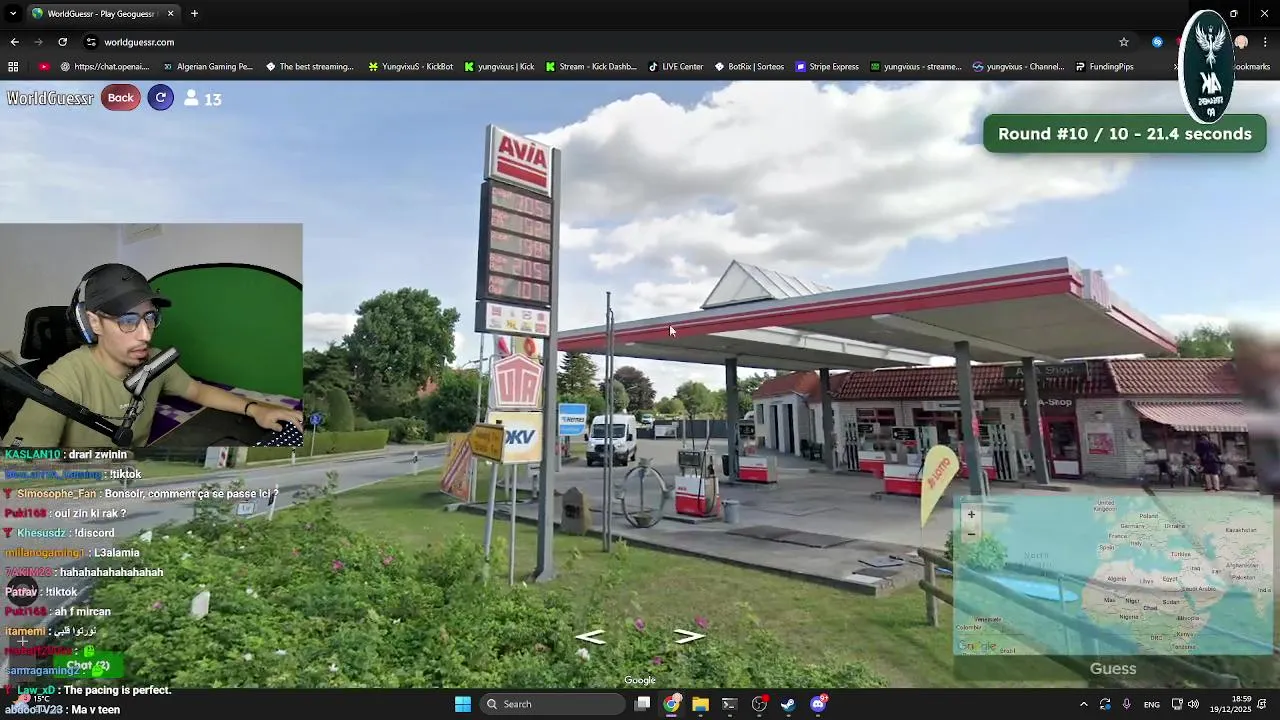Click the taskbar Search box
This screenshot has width=1280, height=720.
tap(551, 704)
